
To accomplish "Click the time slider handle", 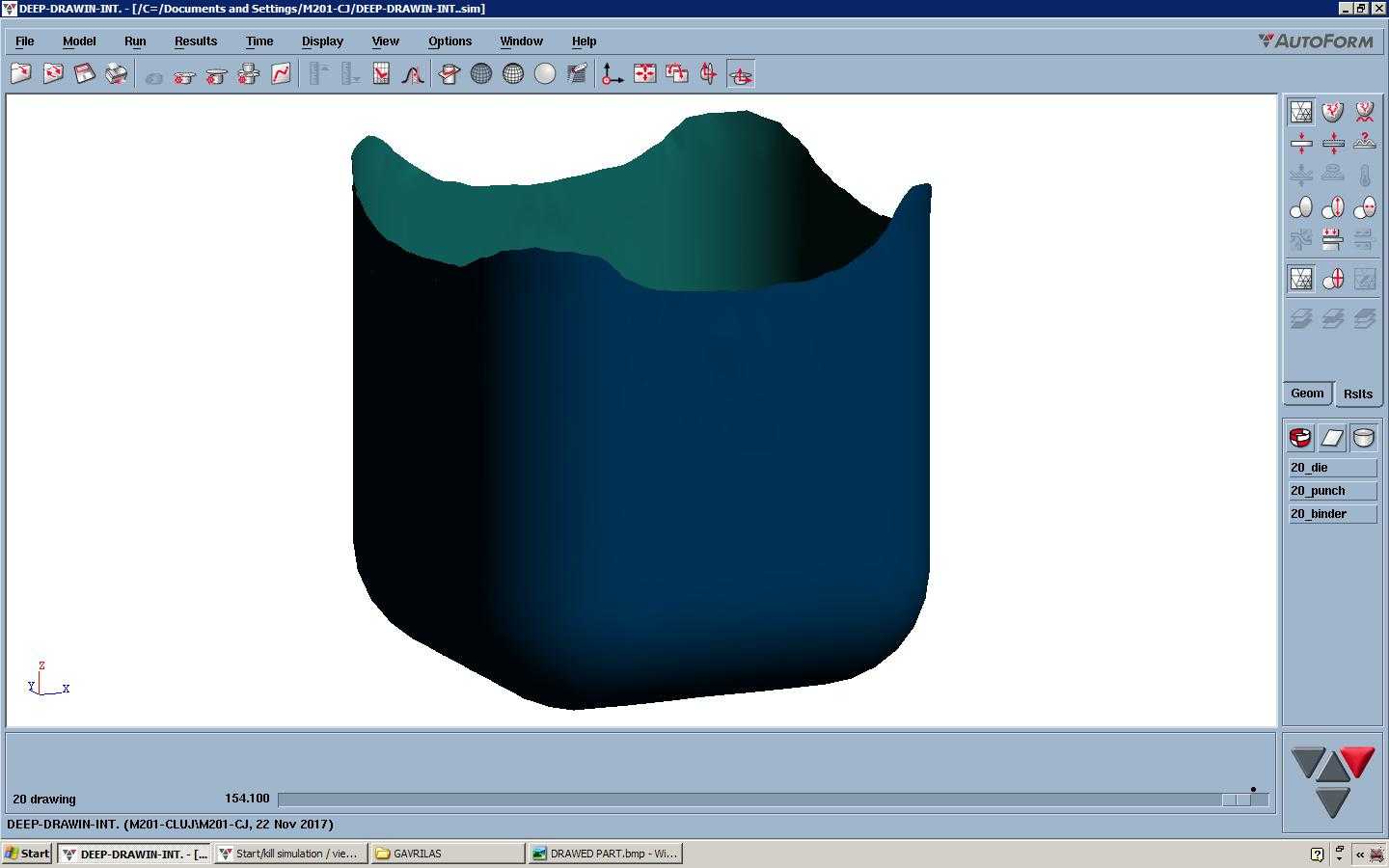I will point(1236,800).
